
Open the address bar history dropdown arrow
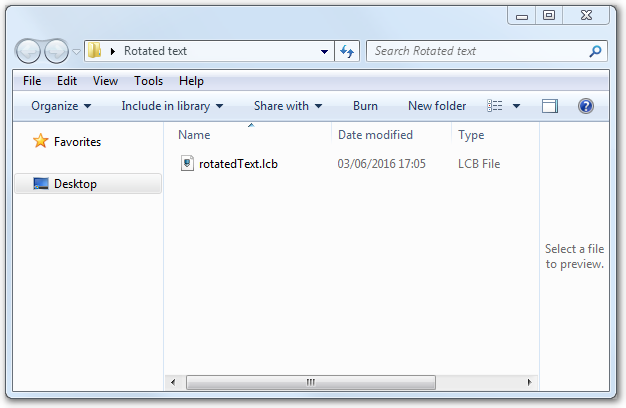coord(324,51)
